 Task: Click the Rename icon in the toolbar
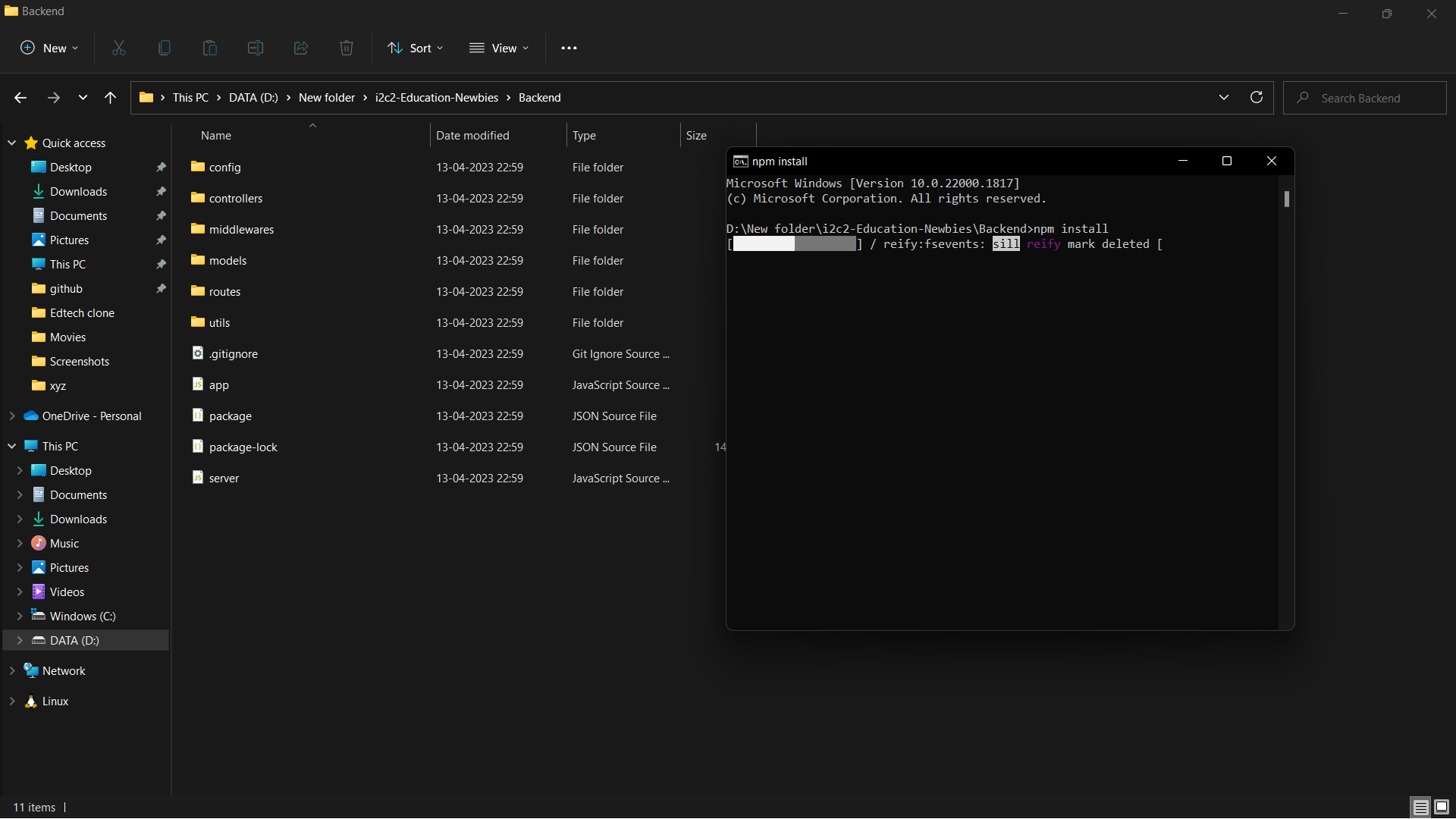[255, 48]
